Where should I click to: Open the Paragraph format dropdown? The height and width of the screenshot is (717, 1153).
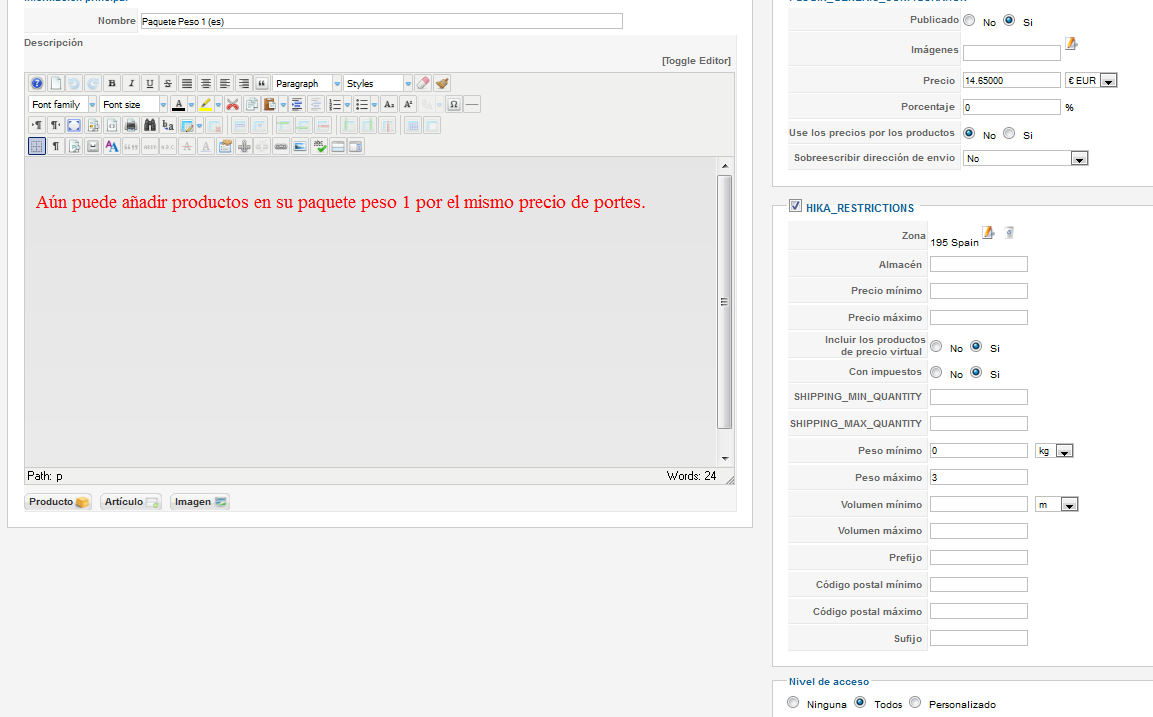[307, 83]
